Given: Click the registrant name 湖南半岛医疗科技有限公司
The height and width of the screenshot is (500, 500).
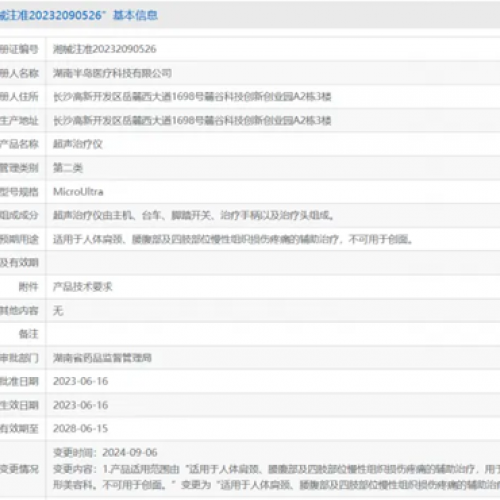Looking at the screenshot, I should (112, 73).
